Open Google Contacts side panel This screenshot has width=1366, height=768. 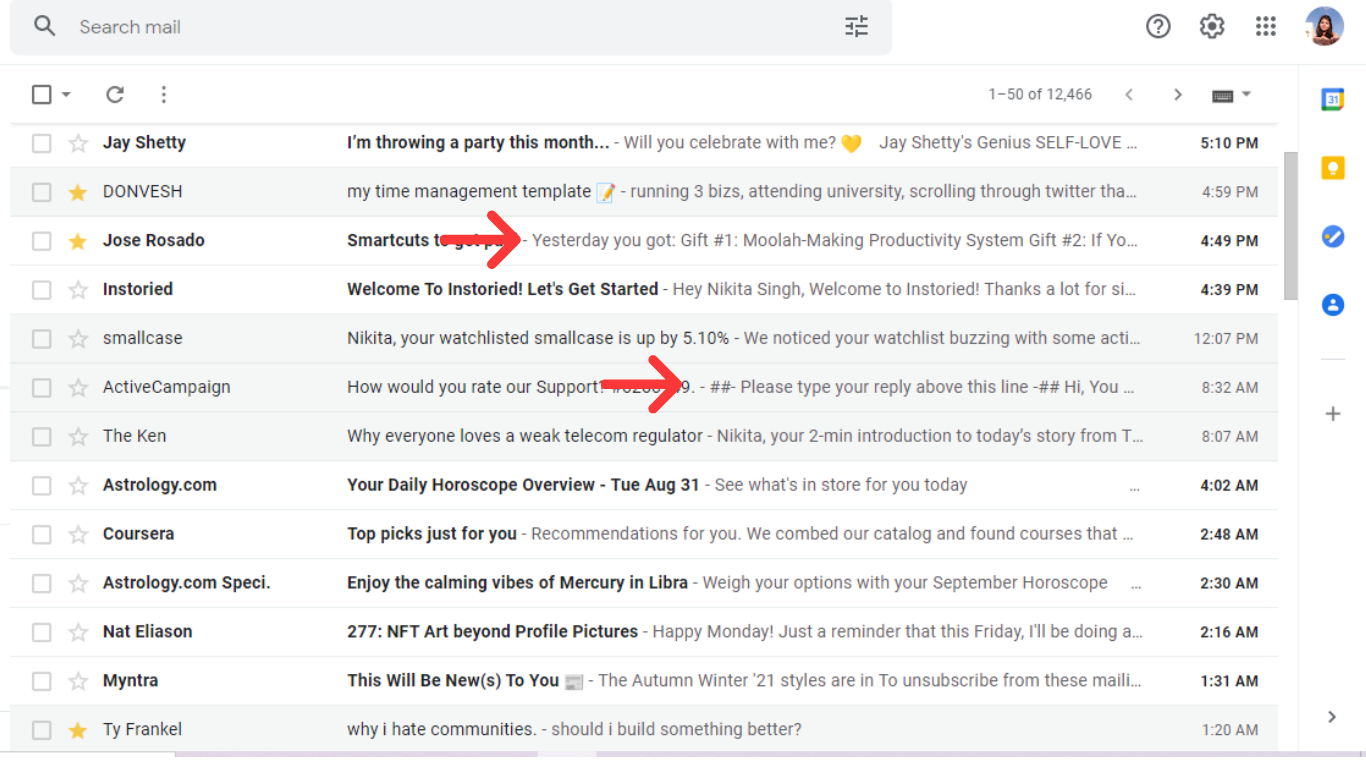[1332, 305]
